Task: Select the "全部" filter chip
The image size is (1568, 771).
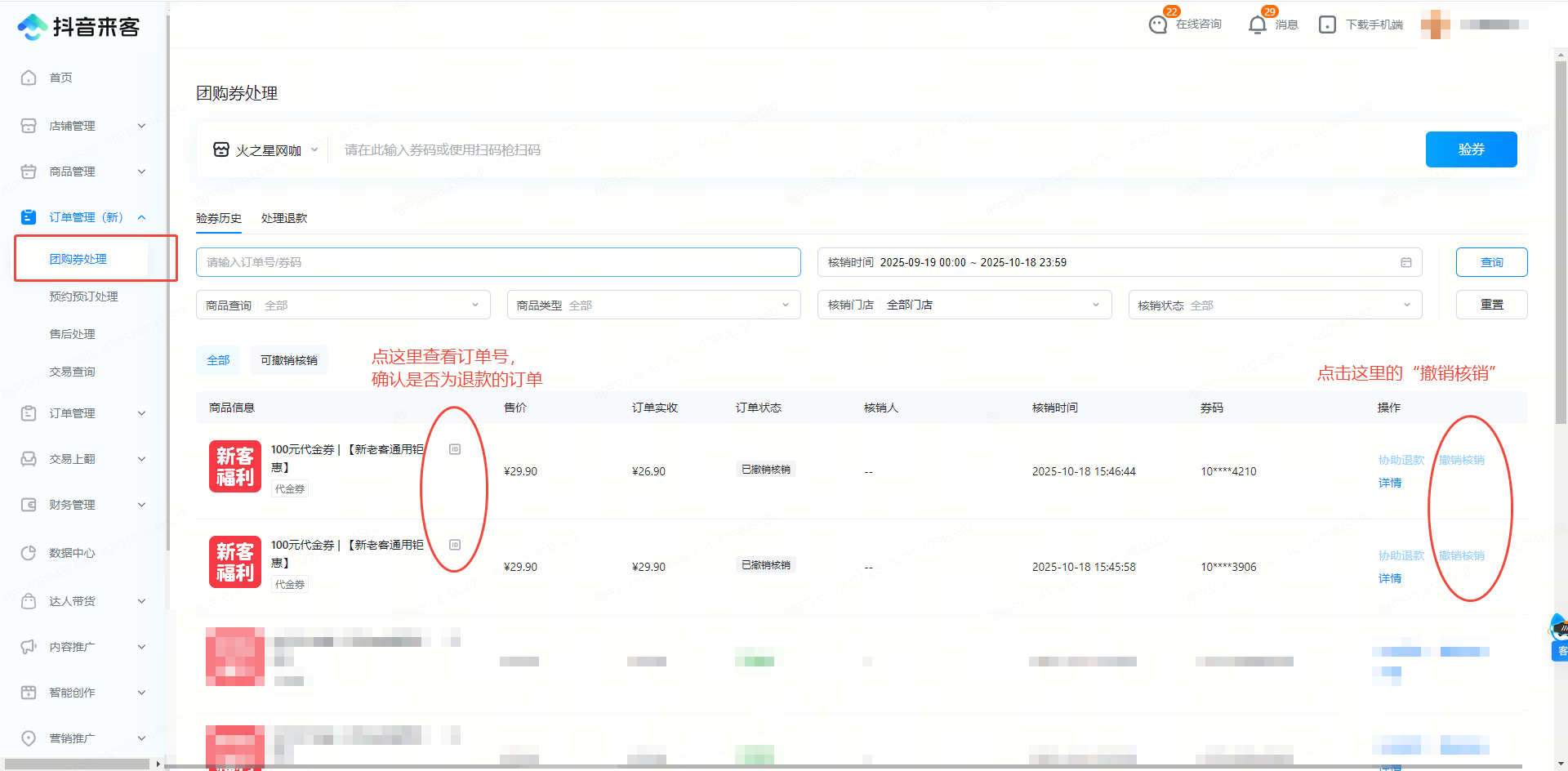Action: point(218,360)
